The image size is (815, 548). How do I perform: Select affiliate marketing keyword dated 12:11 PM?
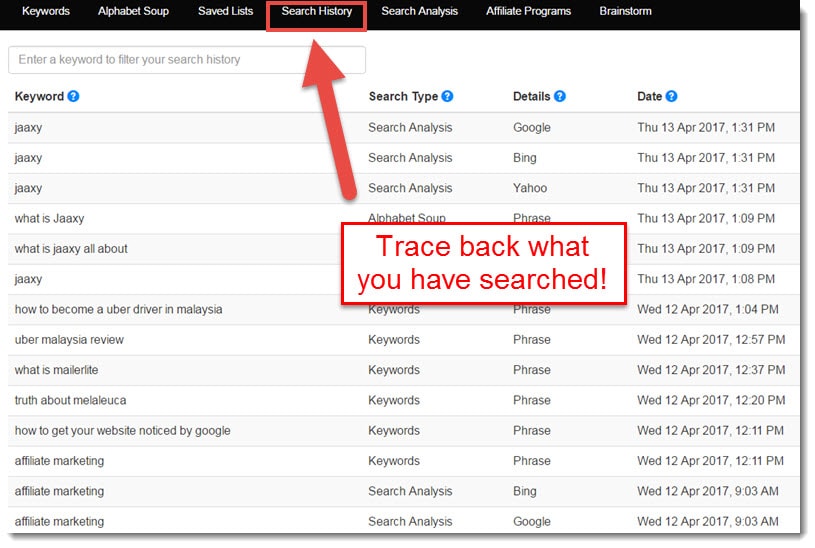(59, 461)
